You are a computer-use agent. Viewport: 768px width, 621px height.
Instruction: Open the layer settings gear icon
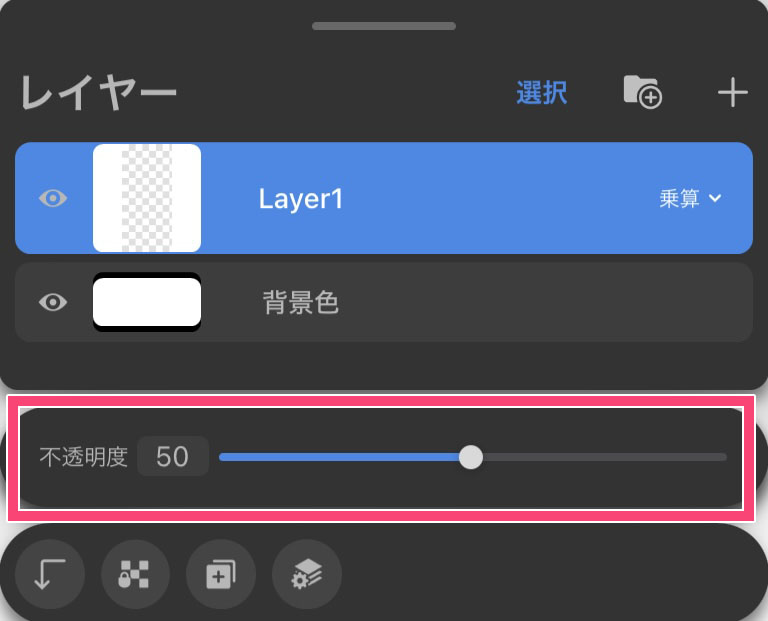click(x=307, y=575)
